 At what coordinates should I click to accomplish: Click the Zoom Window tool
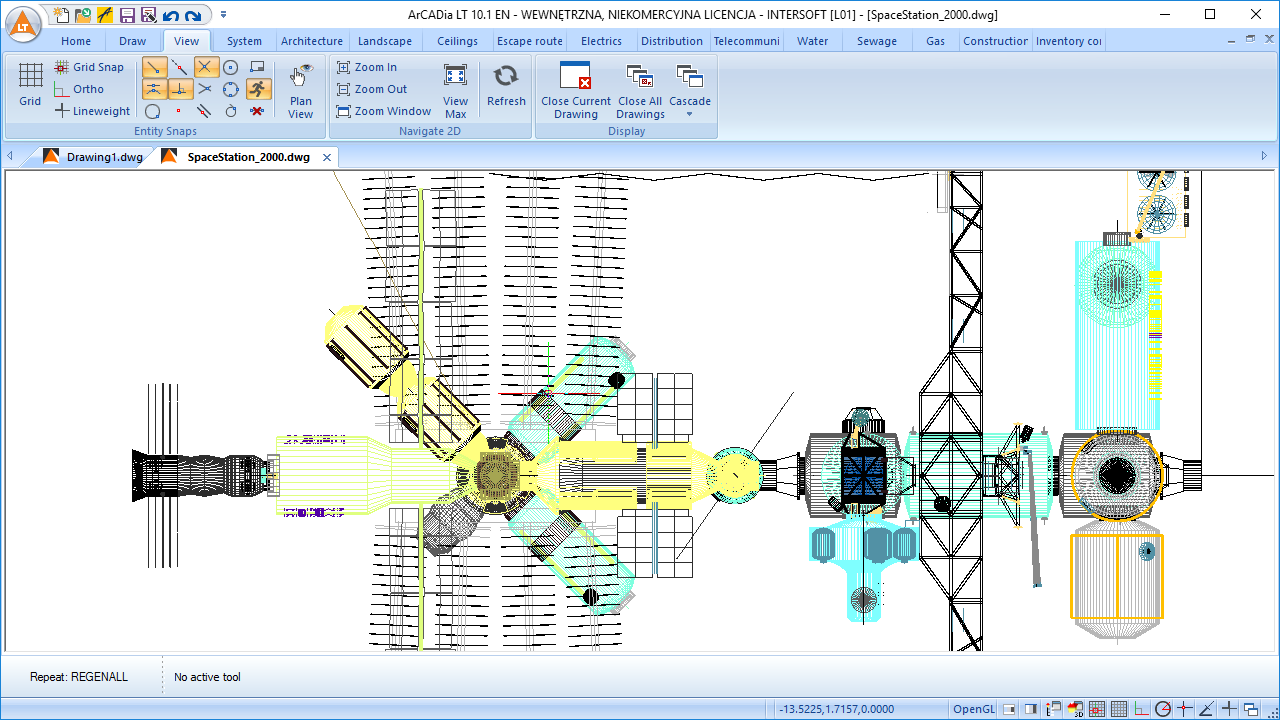[x=384, y=111]
